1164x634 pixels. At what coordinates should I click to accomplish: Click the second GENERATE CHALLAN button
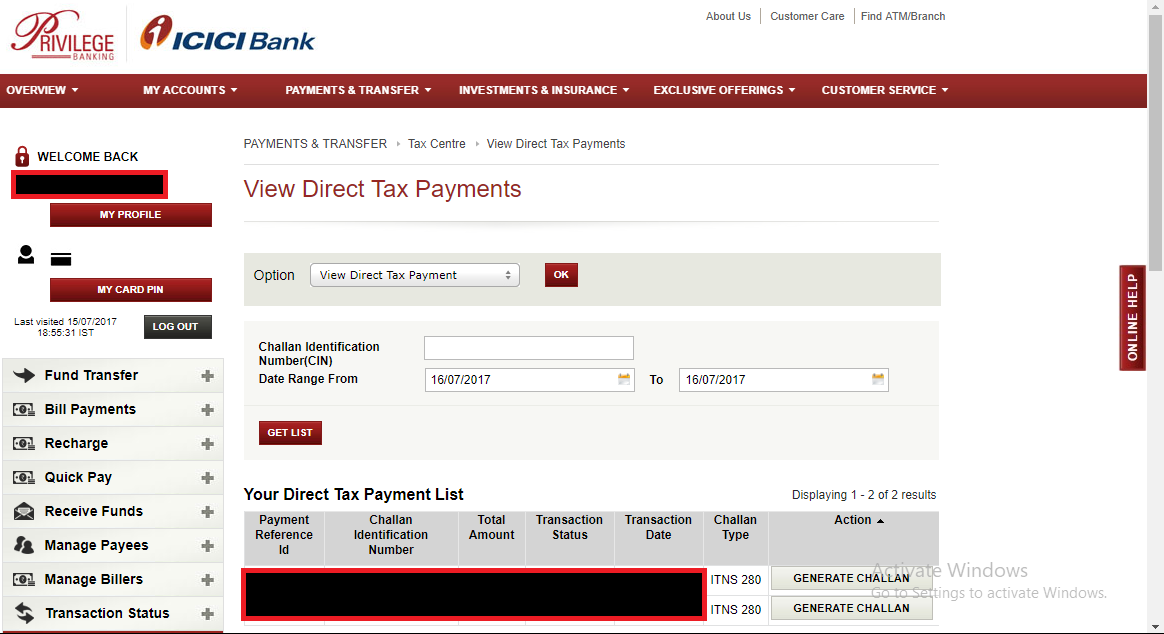851,608
